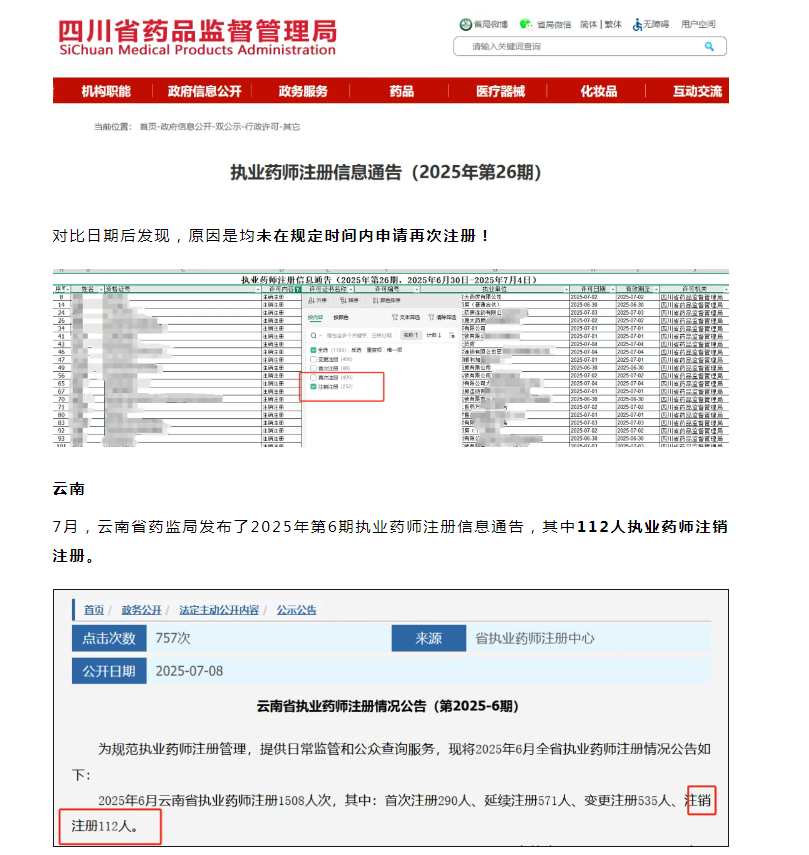Viewport: 809px width, 855px height.
Task: Open the 化妆品 navigation menu
Action: (599, 91)
